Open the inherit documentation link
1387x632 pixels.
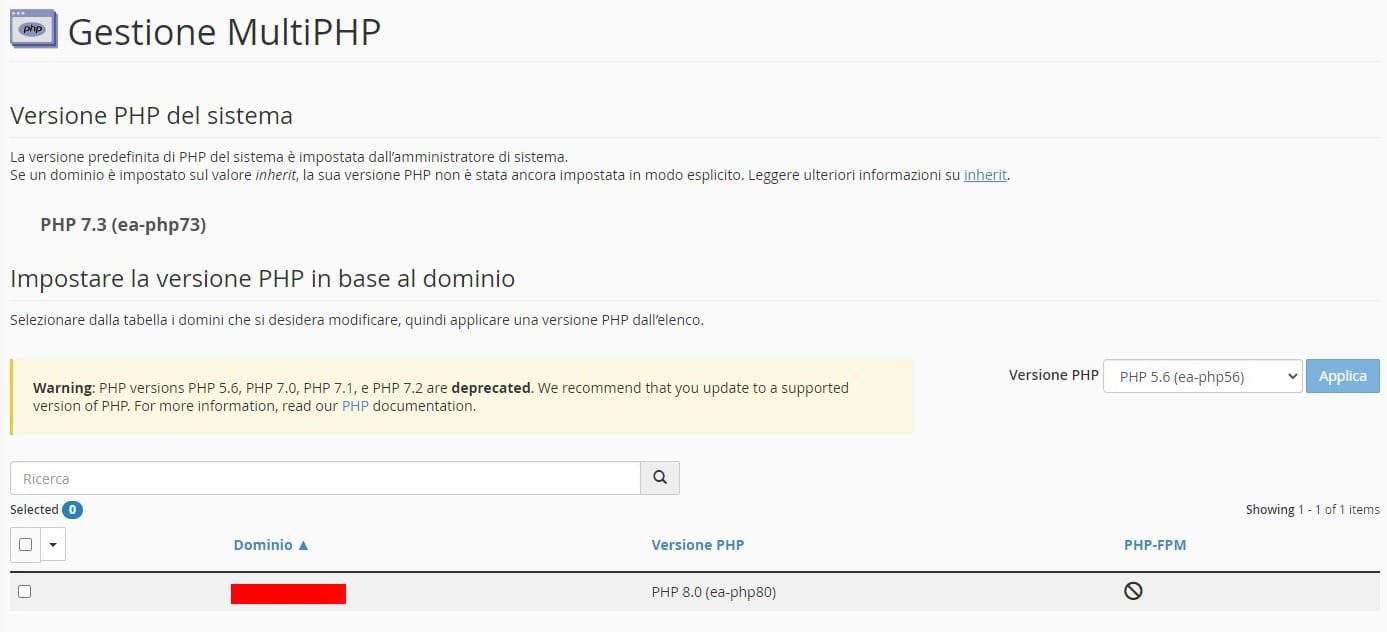[985, 175]
